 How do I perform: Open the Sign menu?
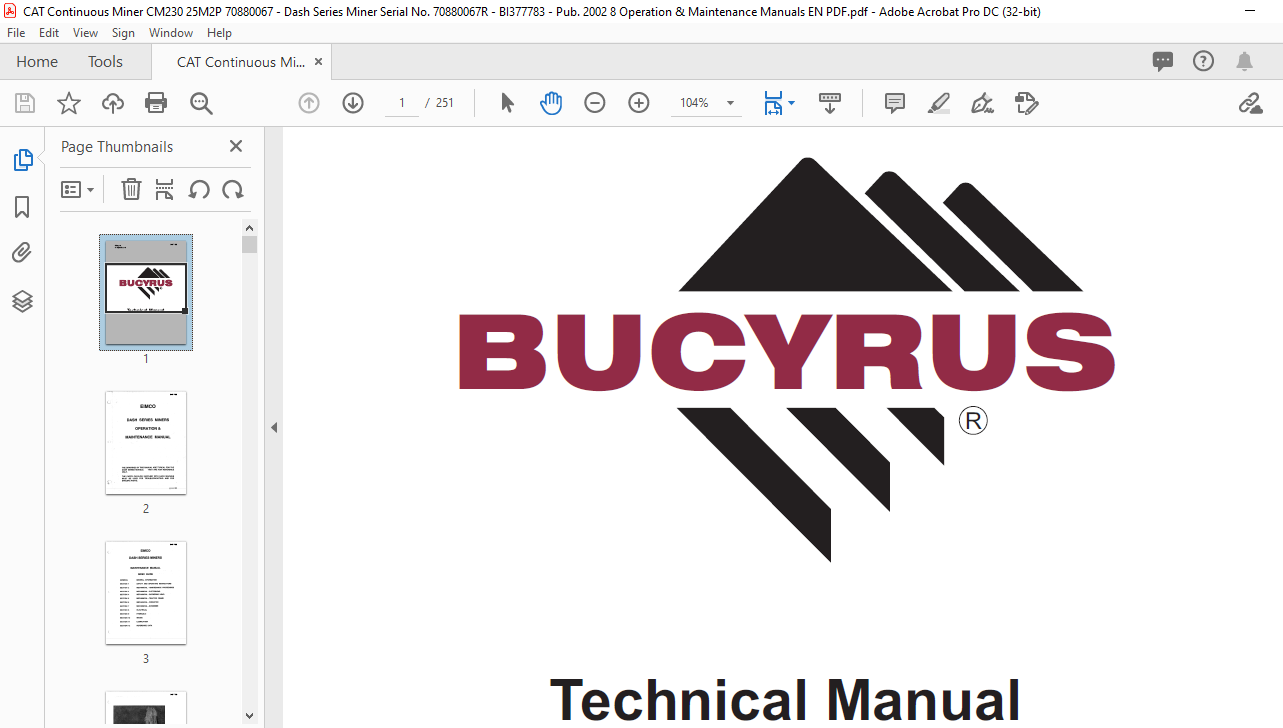click(123, 33)
